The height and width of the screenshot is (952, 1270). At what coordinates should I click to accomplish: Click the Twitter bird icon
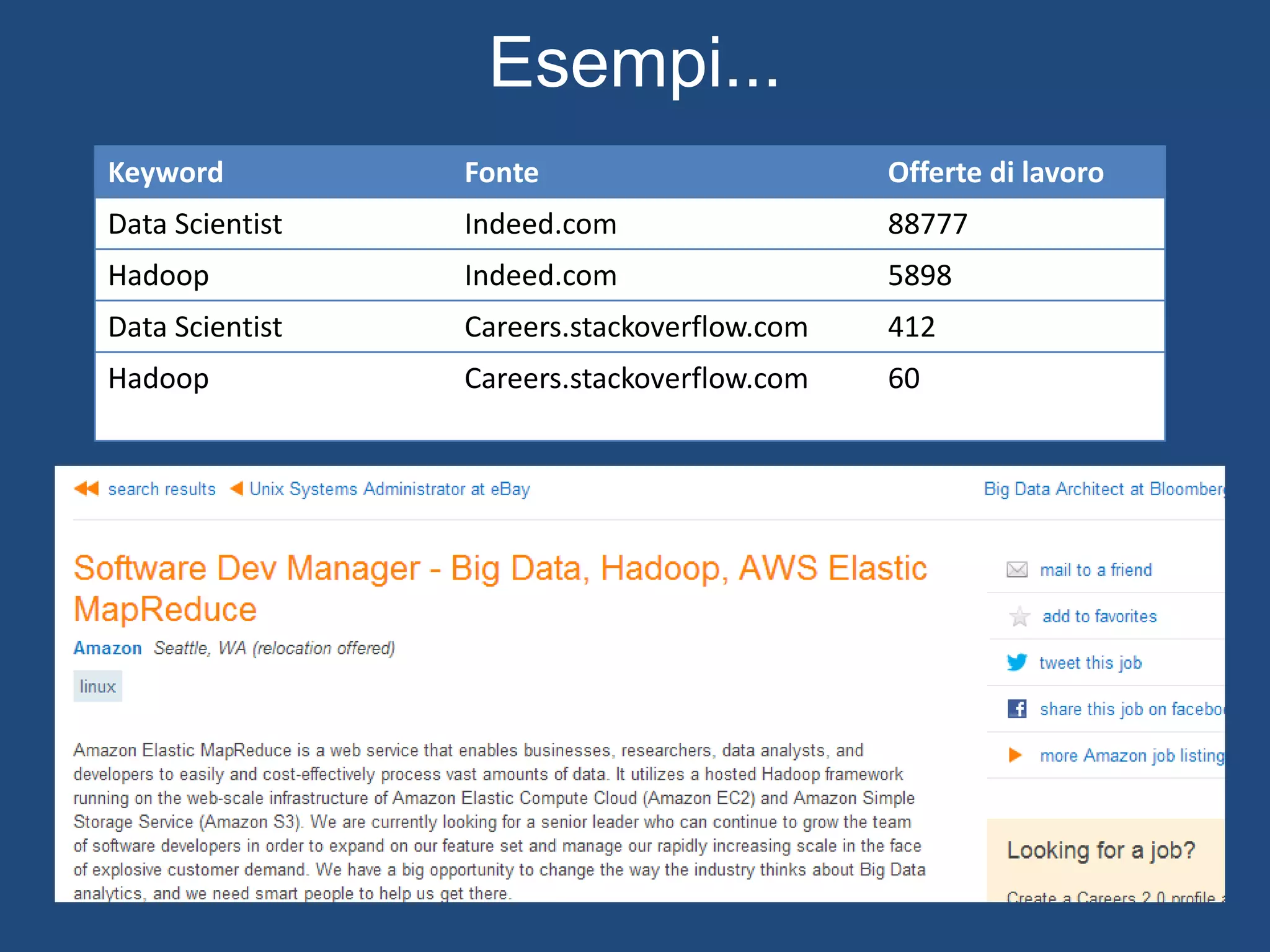point(1017,662)
